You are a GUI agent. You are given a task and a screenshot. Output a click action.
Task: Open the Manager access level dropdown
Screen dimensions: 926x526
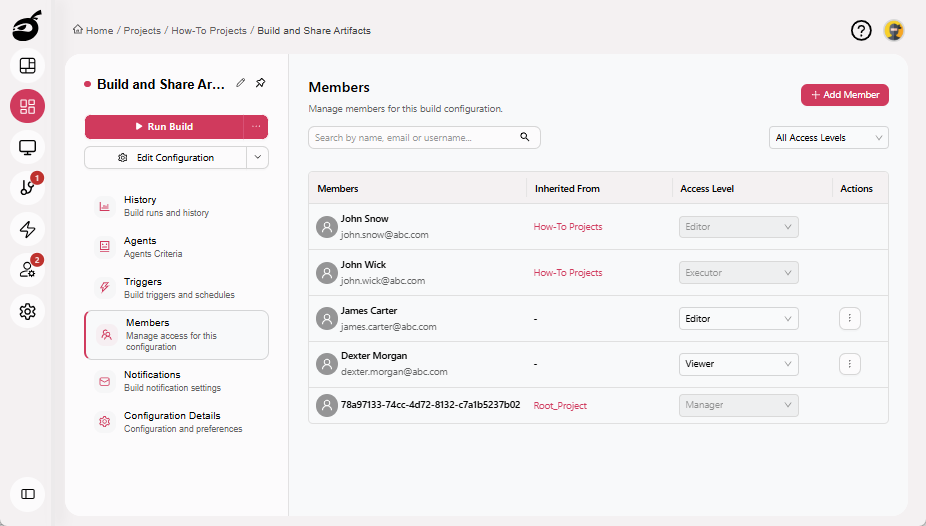(739, 406)
